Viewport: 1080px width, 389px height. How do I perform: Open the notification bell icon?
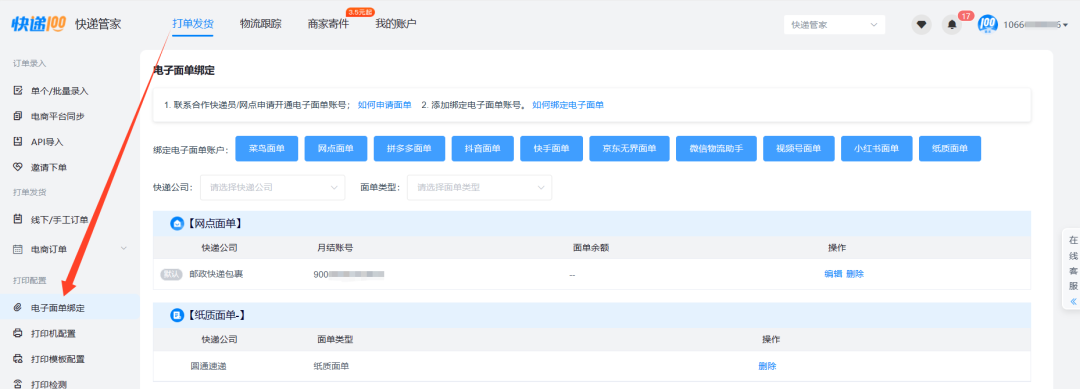[x=952, y=25]
